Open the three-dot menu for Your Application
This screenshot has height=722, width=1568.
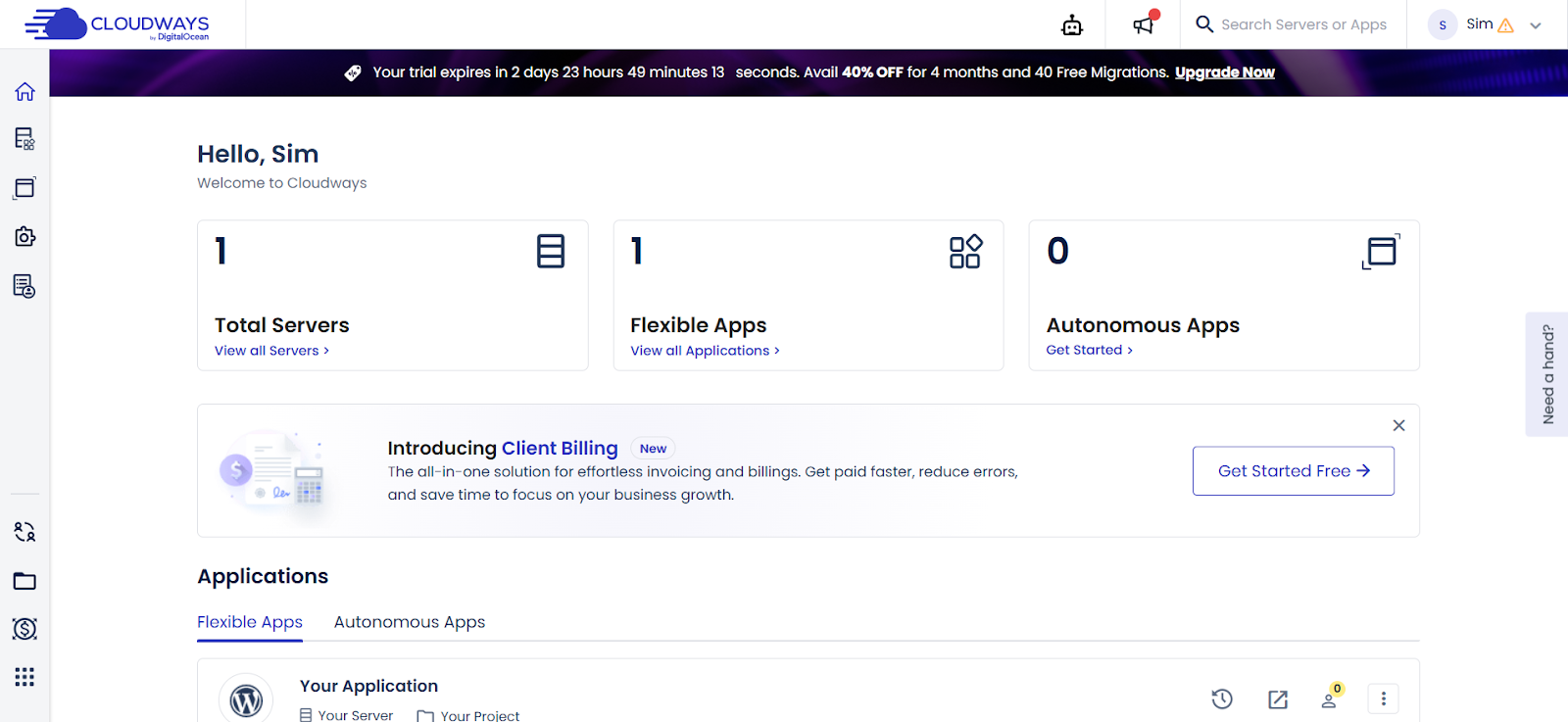pyautogui.click(x=1384, y=698)
